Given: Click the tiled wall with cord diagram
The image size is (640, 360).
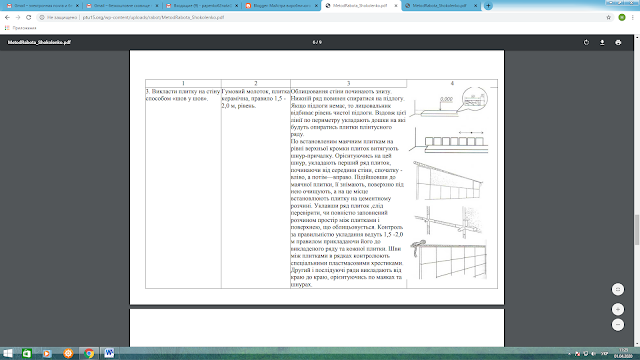Looking at the screenshot, I should click(448, 180).
